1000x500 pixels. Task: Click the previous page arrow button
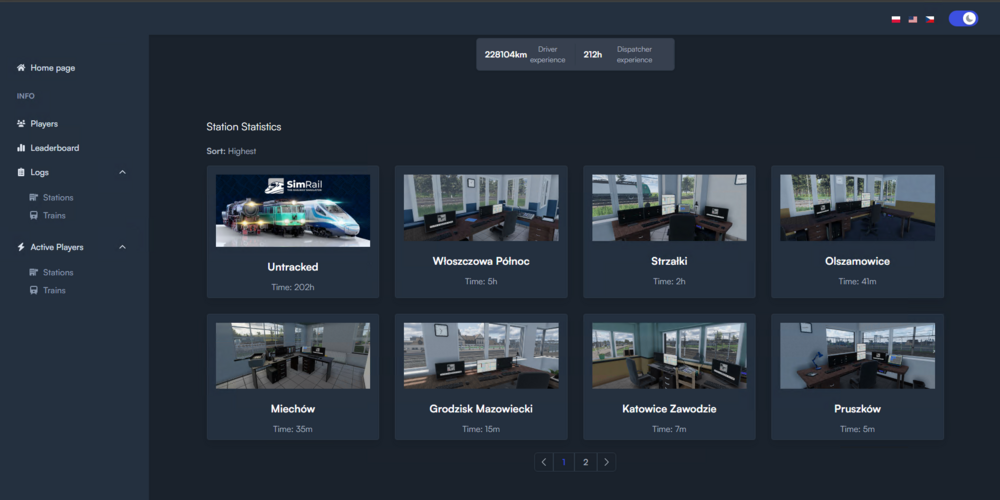[544, 462]
